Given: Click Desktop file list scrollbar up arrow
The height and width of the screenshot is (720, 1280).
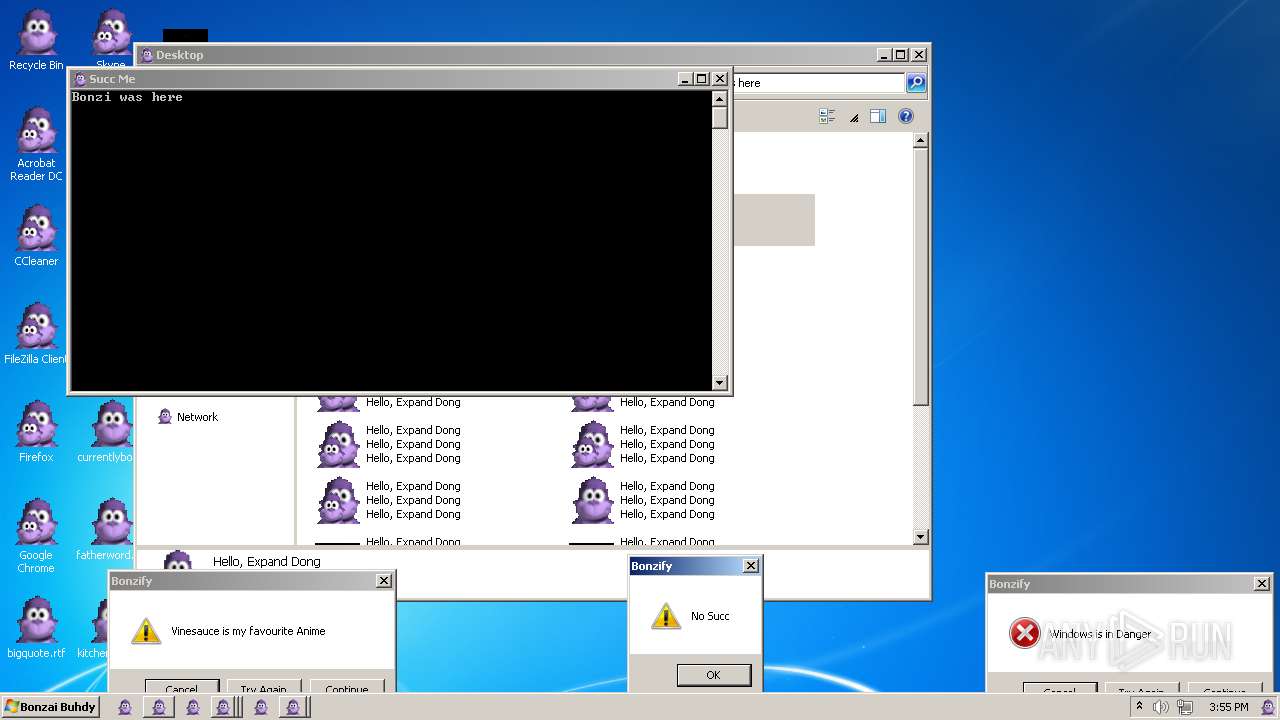Looking at the screenshot, I should 921,141.
